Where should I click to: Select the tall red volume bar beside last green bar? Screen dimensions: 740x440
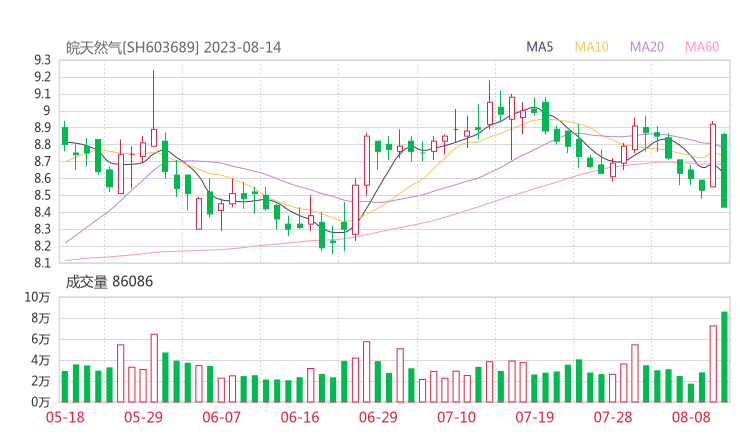tap(713, 364)
